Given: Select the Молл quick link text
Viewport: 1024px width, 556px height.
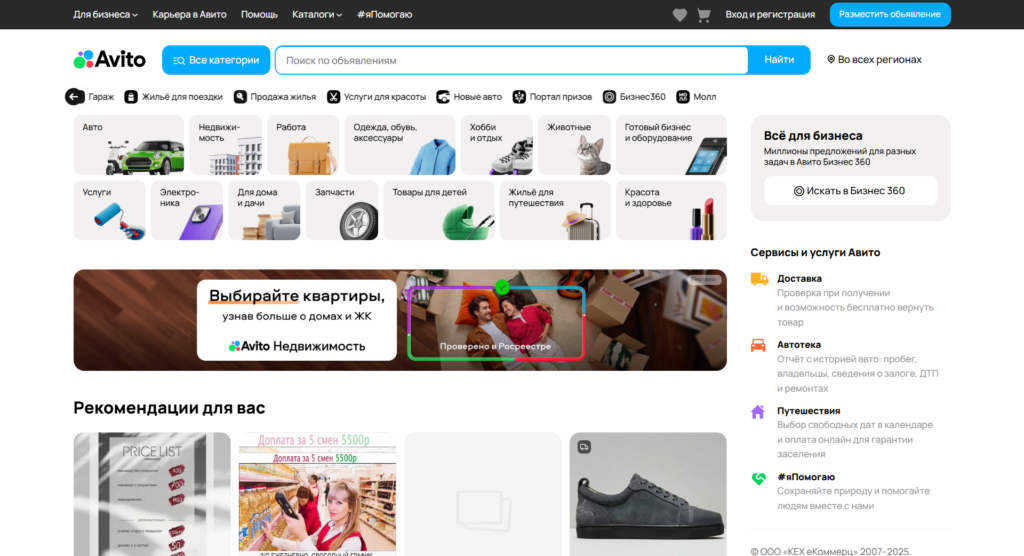Looking at the screenshot, I should (x=705, y=97).
